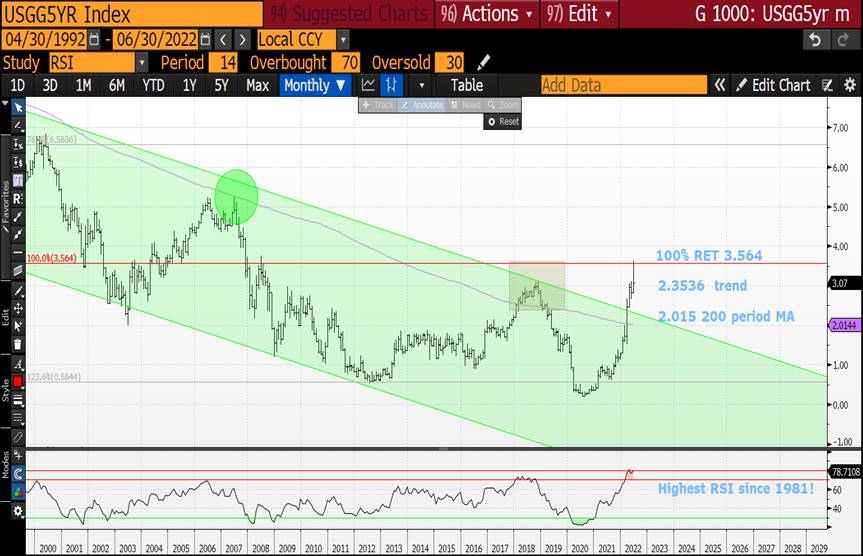Image resolution: width=863 pixels, height=556 pixels.
Task: Click the undo arrow icon
Action: 815,40
